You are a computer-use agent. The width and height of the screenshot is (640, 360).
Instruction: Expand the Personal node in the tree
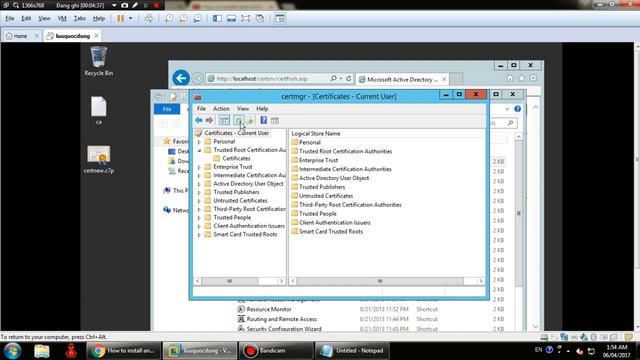(x=199, y=142)
